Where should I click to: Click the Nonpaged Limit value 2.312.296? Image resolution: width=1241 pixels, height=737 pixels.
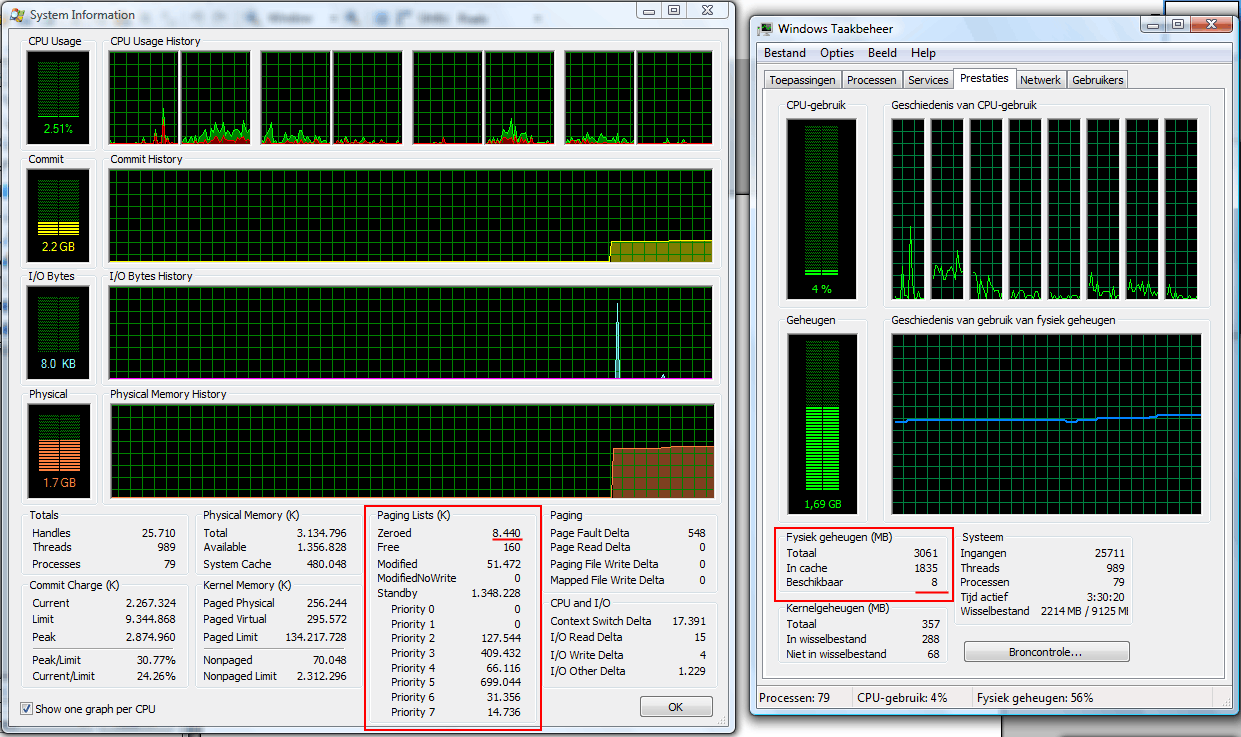click(x=321, y=676)
